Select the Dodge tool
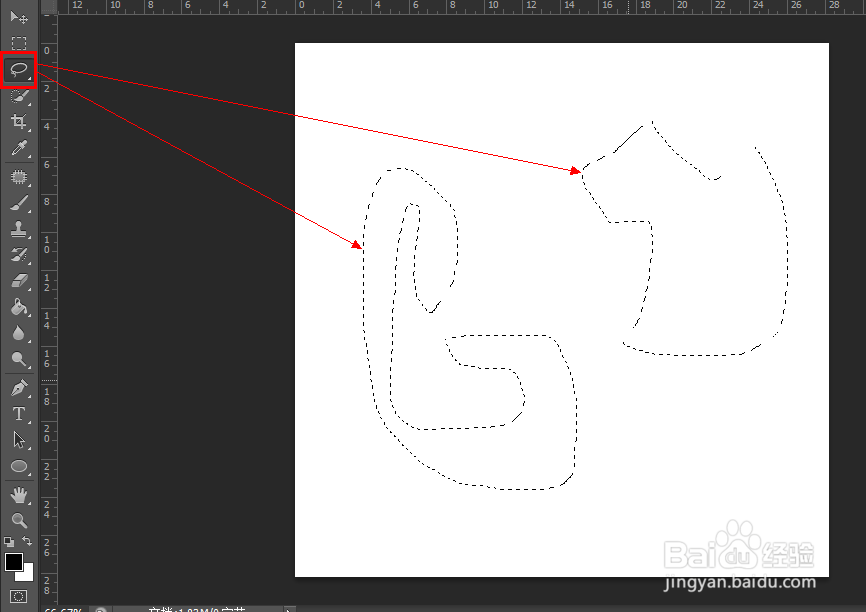 pos(19,360)
